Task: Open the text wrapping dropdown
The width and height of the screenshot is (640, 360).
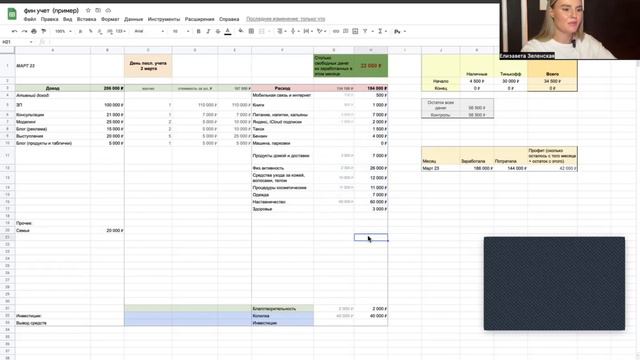Action: coord(308,31)
